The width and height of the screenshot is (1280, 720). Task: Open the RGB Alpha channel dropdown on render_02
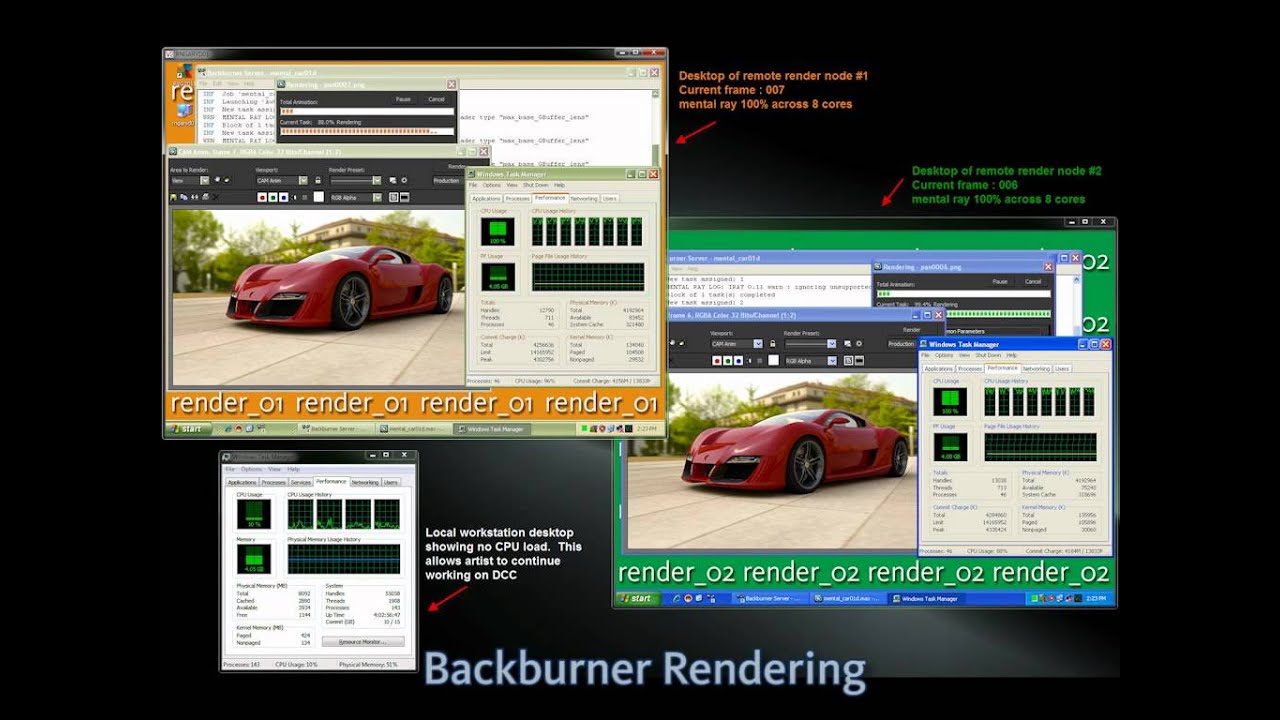coord(811,361)
